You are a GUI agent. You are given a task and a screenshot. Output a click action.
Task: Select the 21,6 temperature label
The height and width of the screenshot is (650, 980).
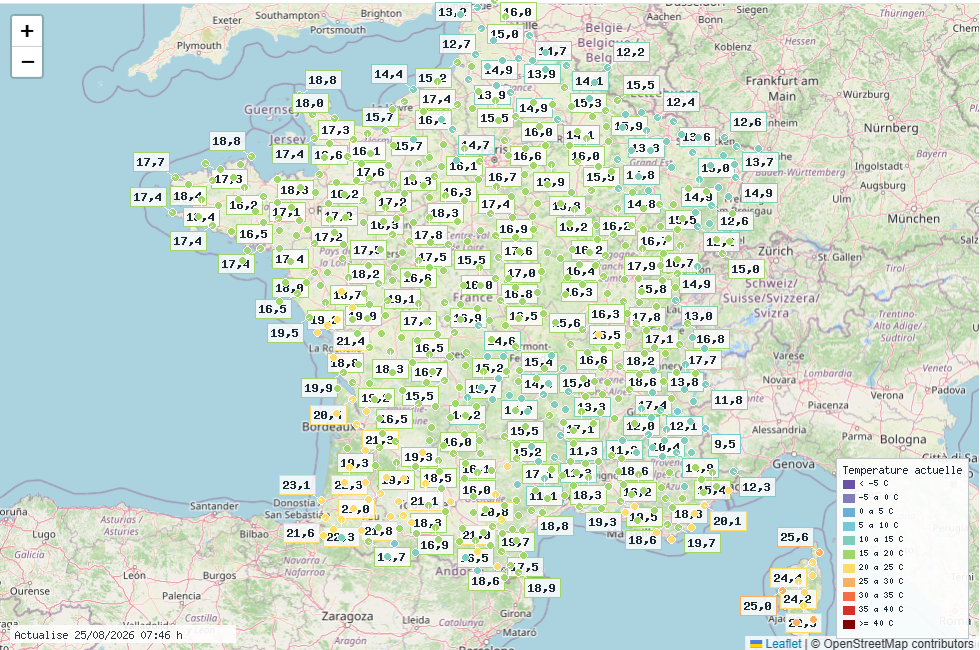pyautogui.click(x=301, y=533)
